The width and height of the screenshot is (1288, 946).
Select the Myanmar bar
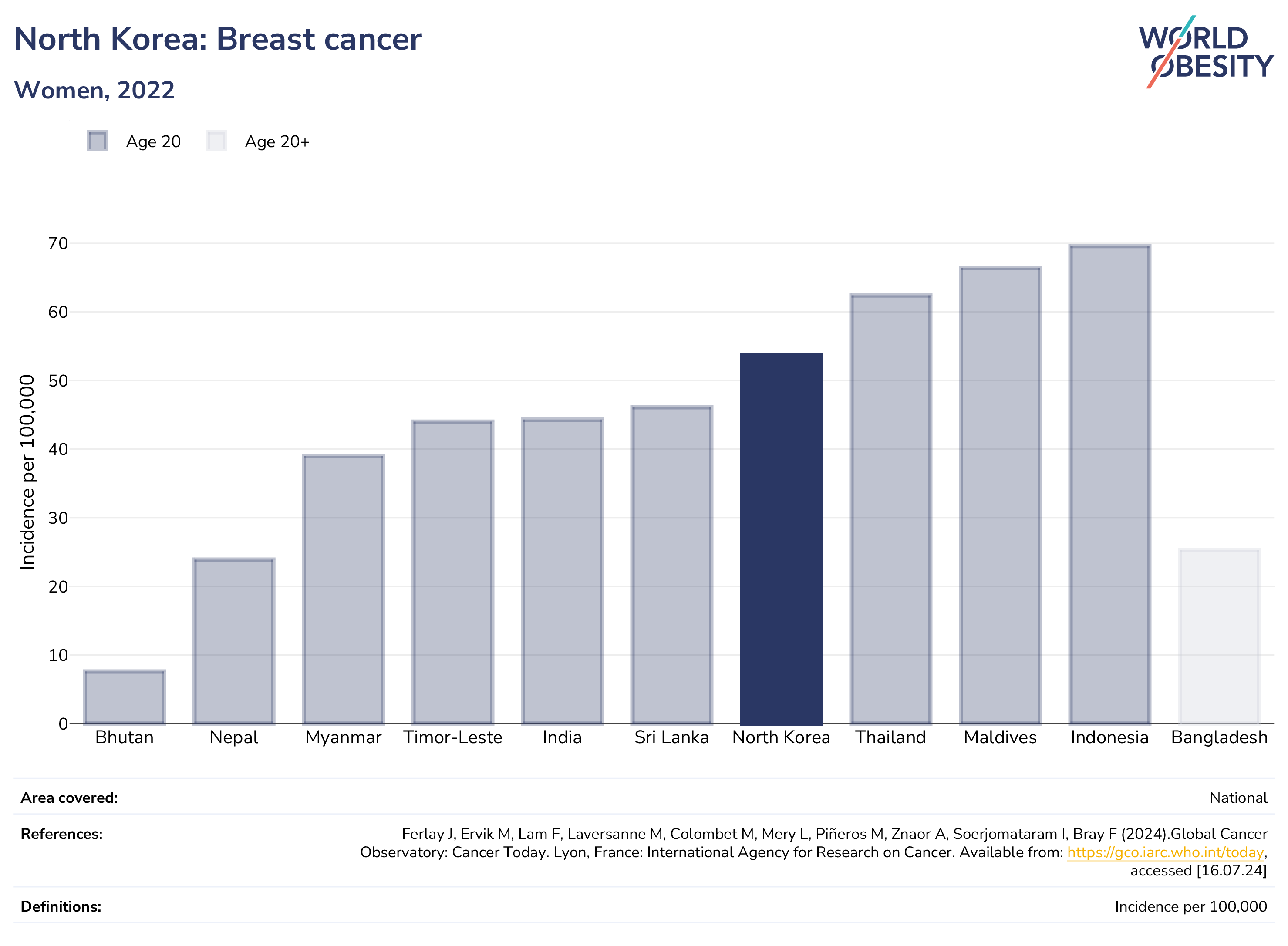point(344,589)
